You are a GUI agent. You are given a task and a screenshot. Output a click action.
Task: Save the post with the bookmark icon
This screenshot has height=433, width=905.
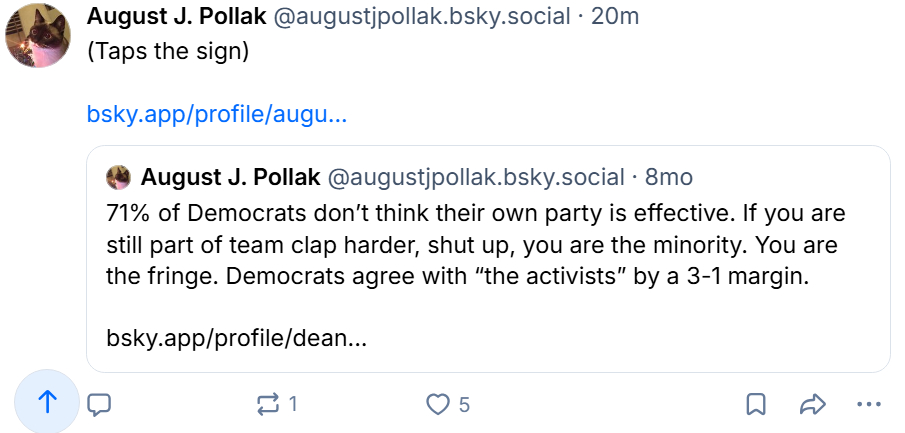(x=756, y=404)
